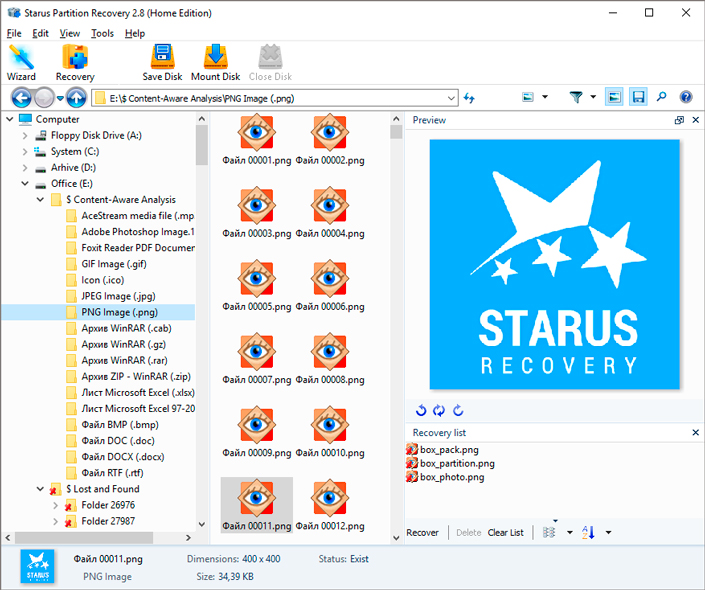Screen dimensions: 705x590
Task: Select thumbnail Файл 00001.png
Action: [257, 140]
